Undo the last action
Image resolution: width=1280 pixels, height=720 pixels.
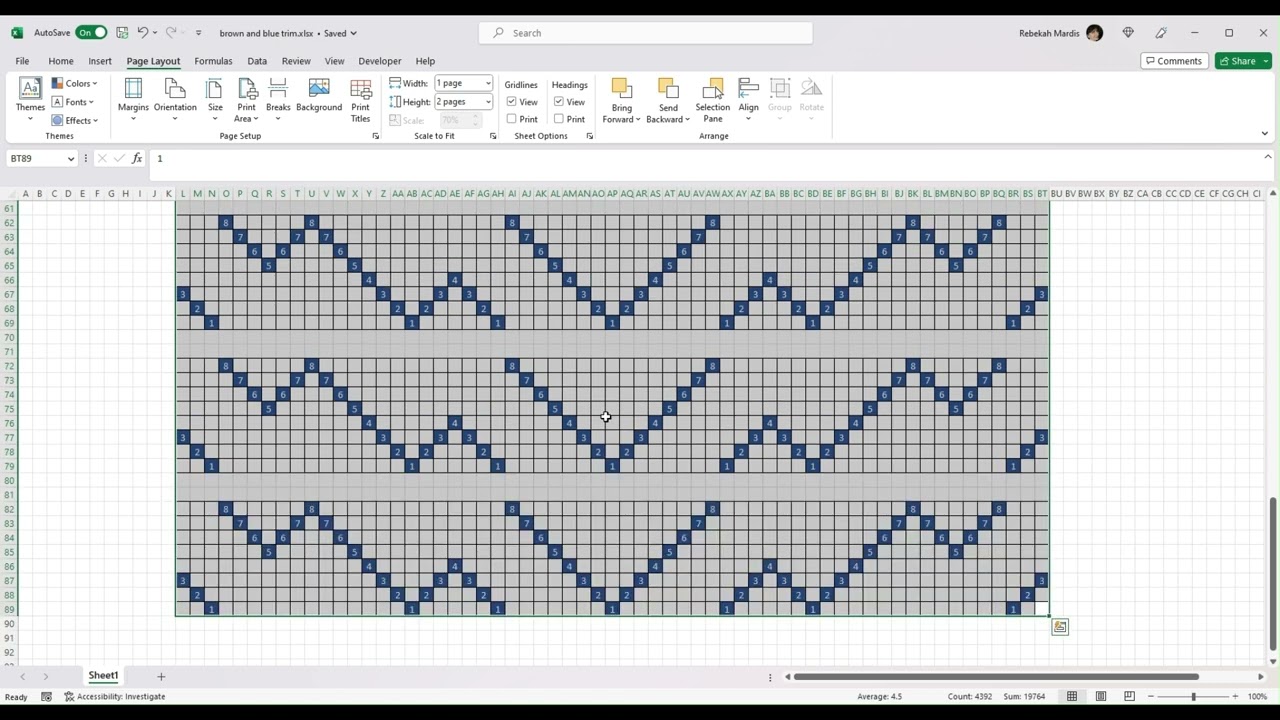pos(143,33)
